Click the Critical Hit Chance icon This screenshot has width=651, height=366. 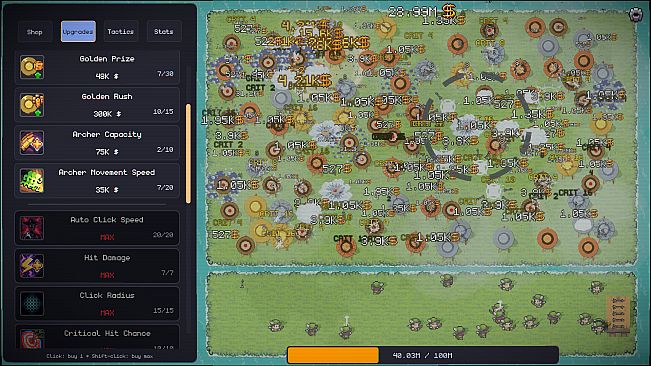(x=32, y=339)
